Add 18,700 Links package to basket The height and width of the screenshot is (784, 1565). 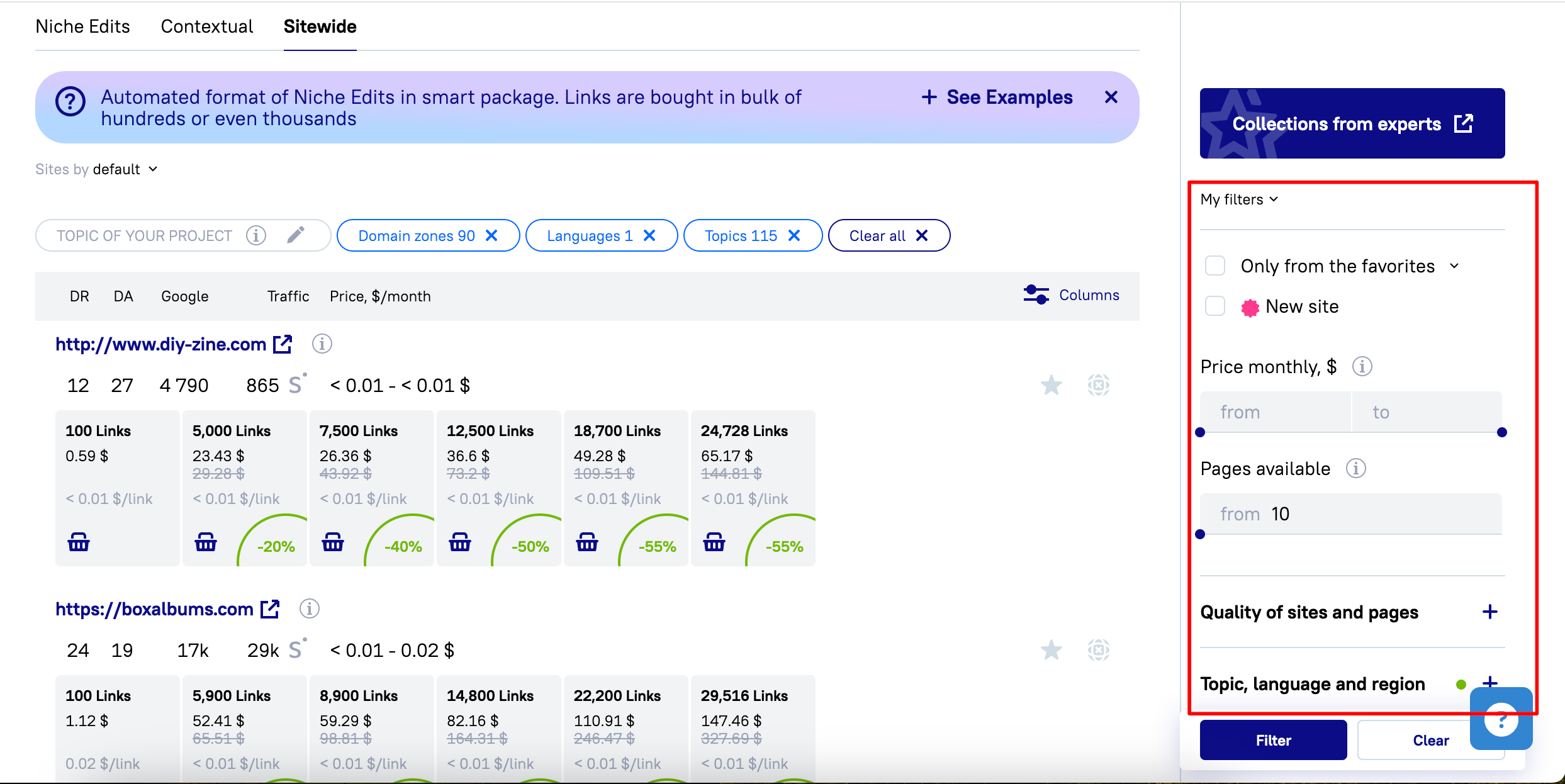tap(587, 542)
